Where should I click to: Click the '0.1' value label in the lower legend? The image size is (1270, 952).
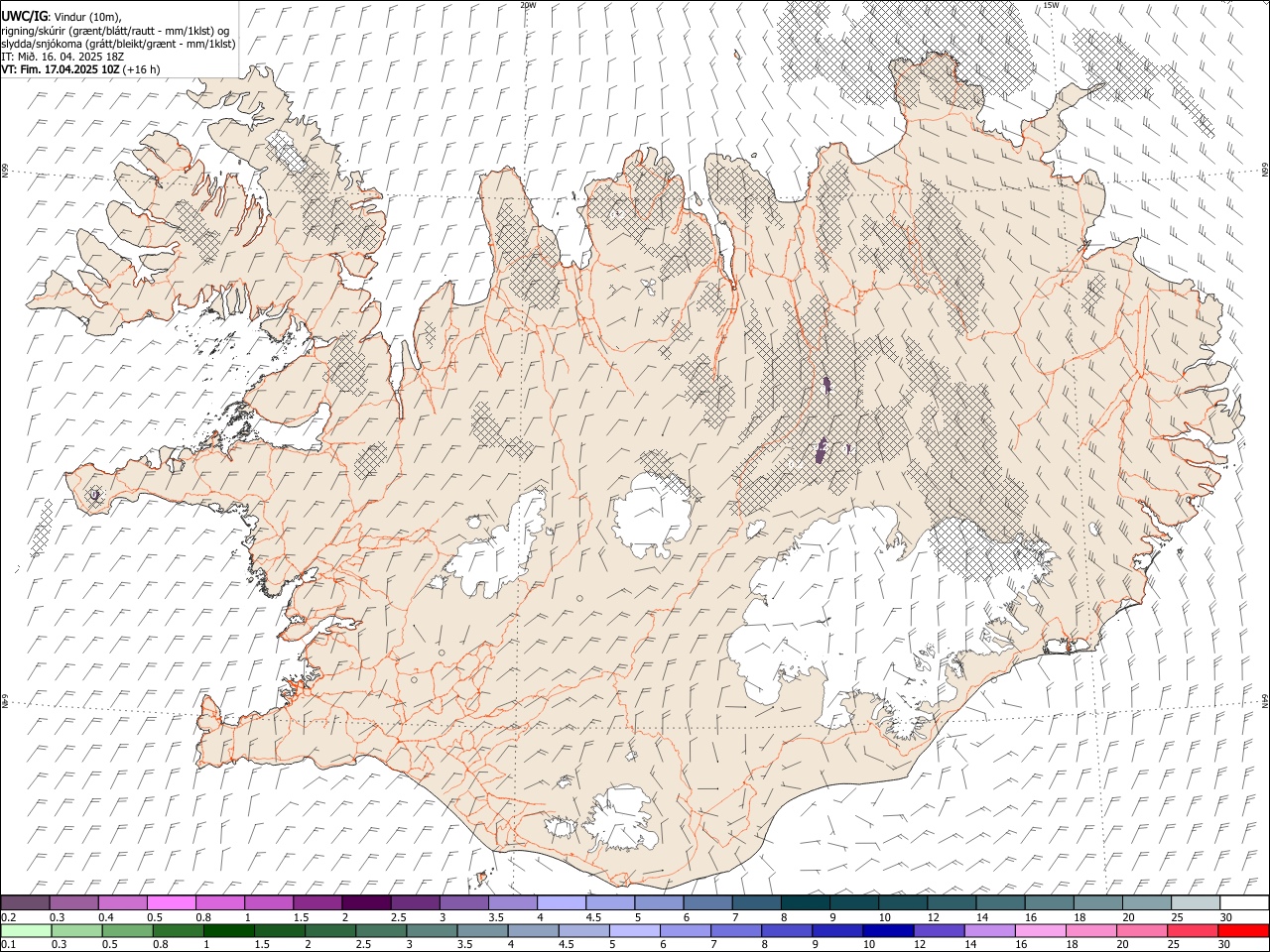[8, 944]
